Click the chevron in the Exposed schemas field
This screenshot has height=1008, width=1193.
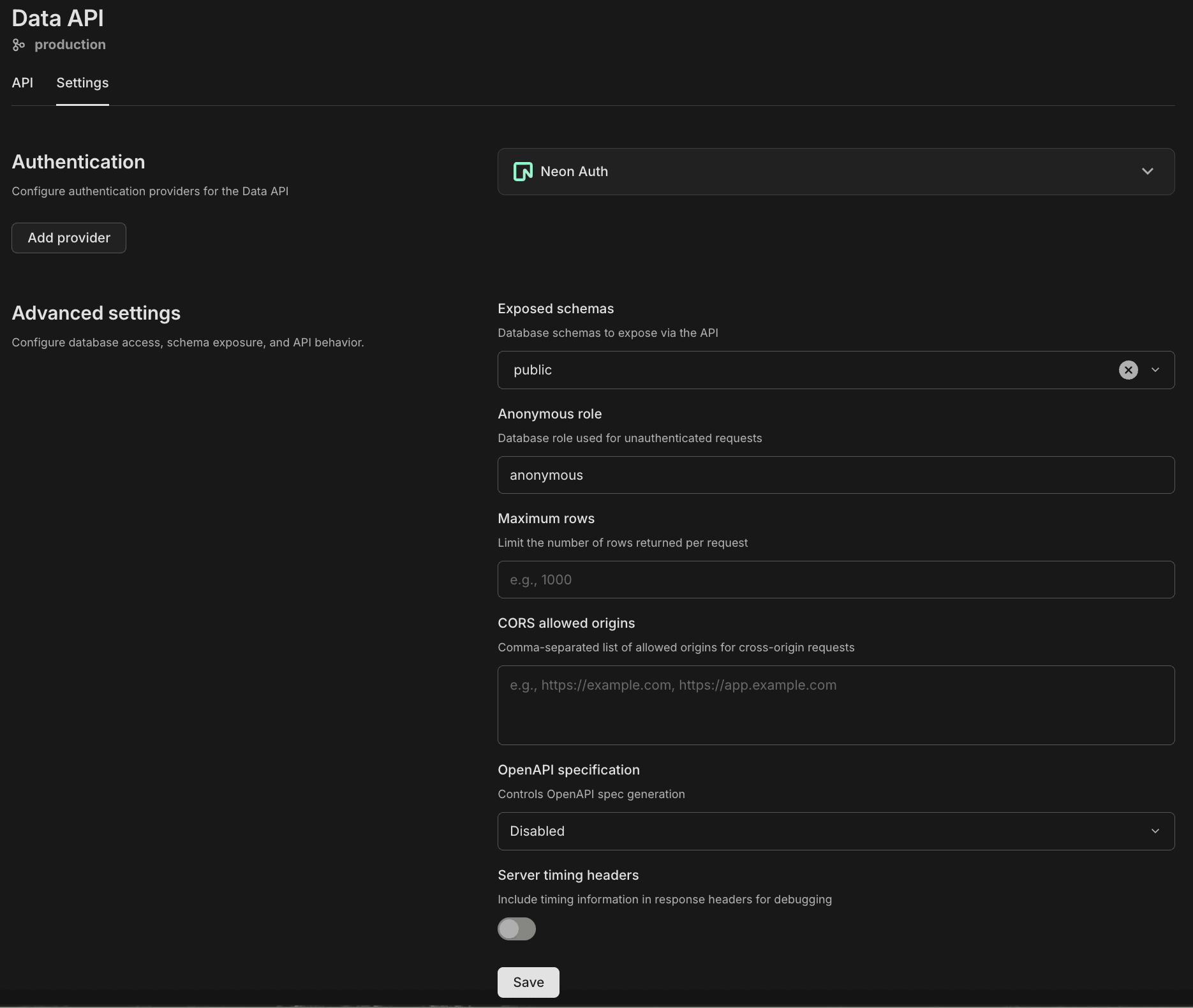(x=1155, y=370)
